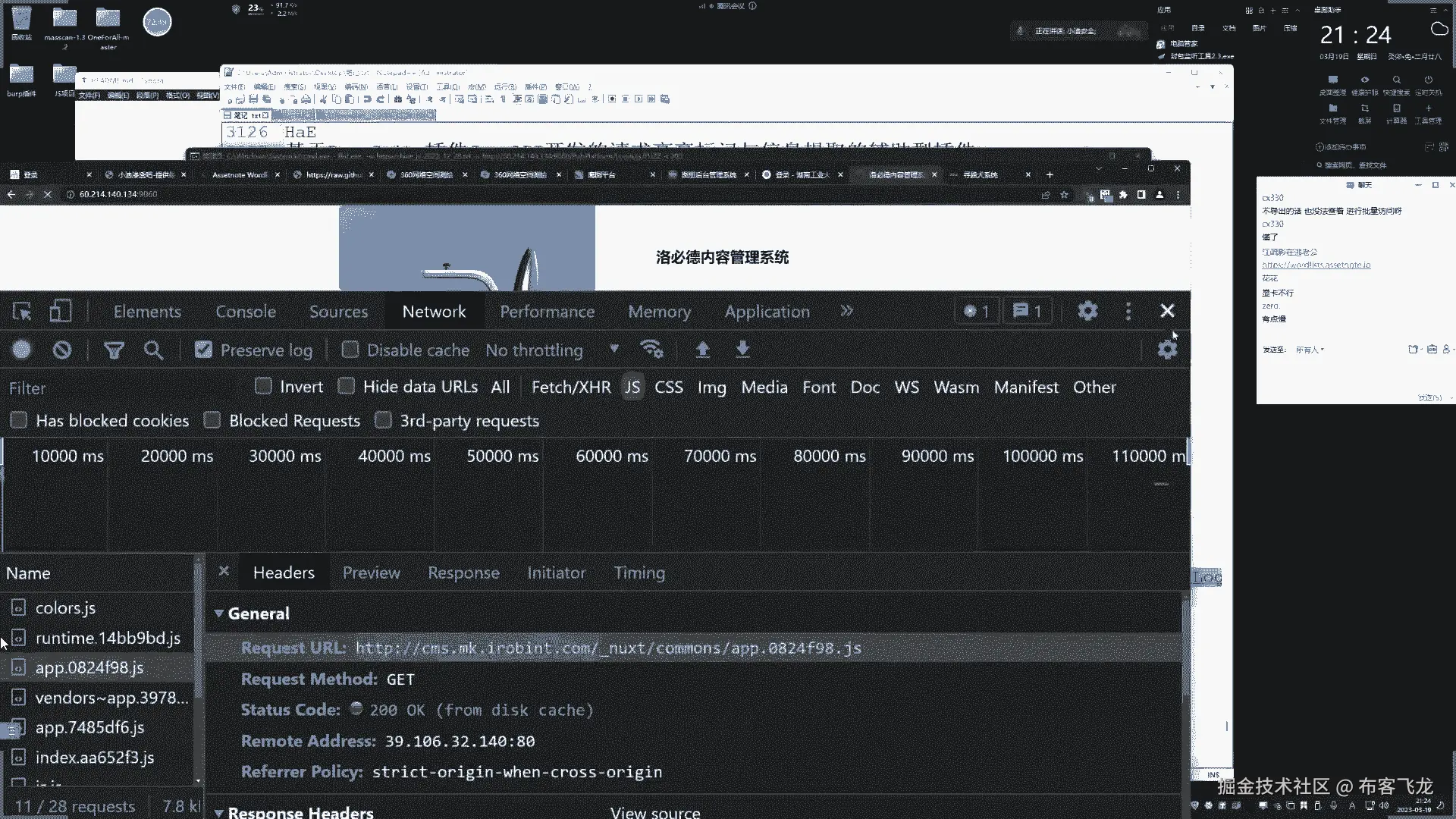The image size is (1456, 819).
Task: Open the Response tab
Action: (463, 573)
